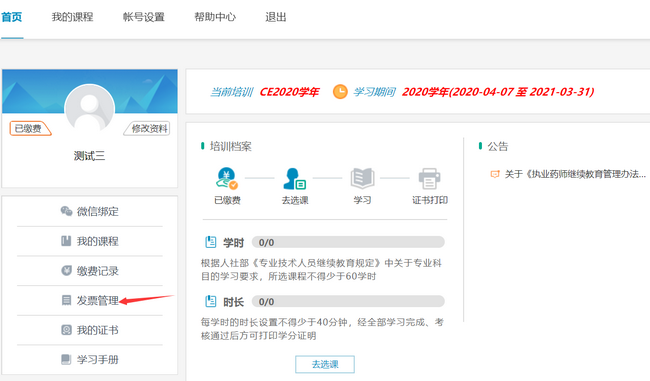Open the 帮助中心 top tab

[x=215, y=17]
